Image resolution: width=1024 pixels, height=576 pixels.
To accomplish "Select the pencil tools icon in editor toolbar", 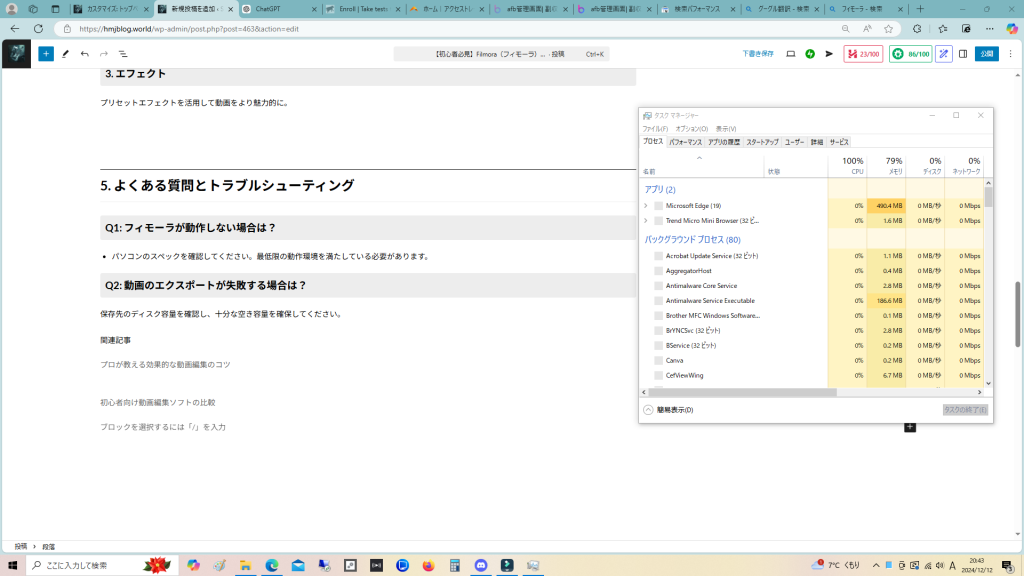I will click(65, 54).
